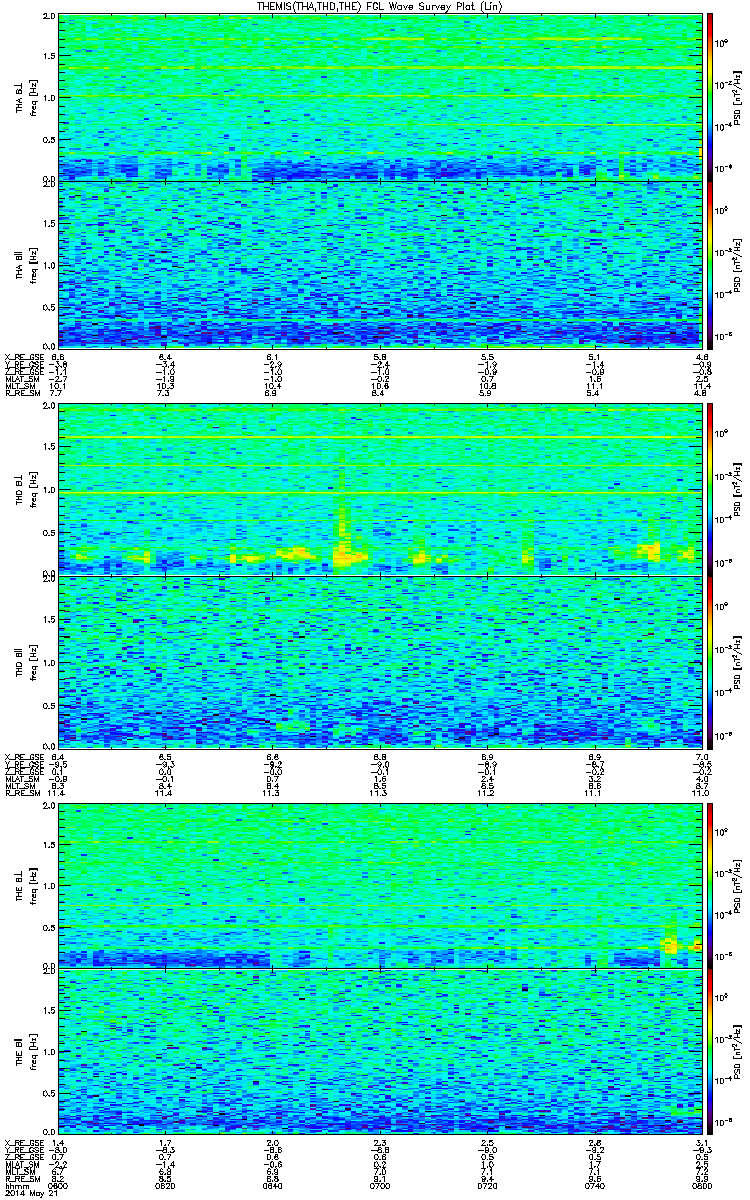Viewport: 750px width, 1200px height.
Task: Click the '0800' time tick label
Action: pos(701,1187)
